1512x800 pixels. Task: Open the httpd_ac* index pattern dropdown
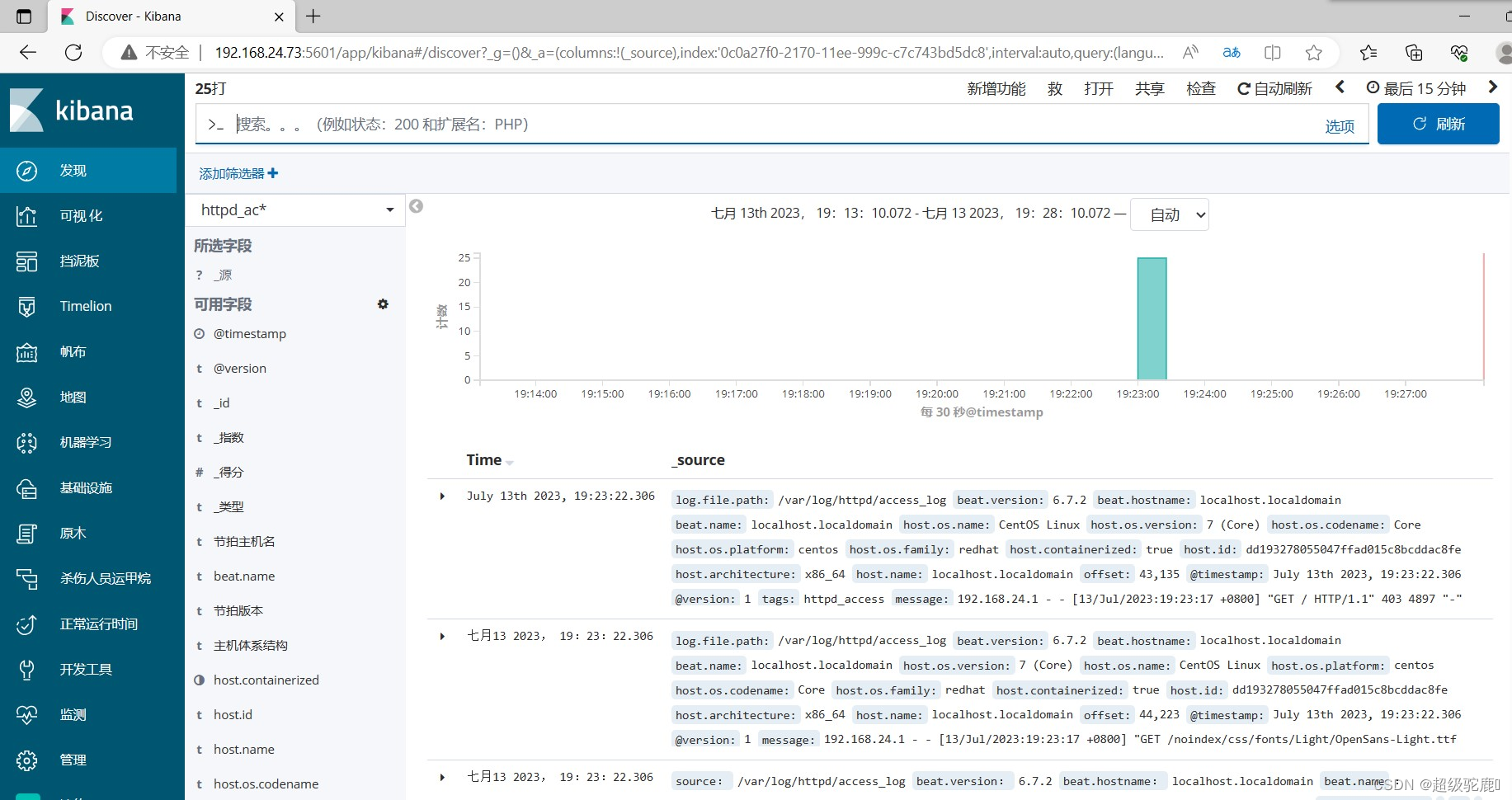click(296, 210)
